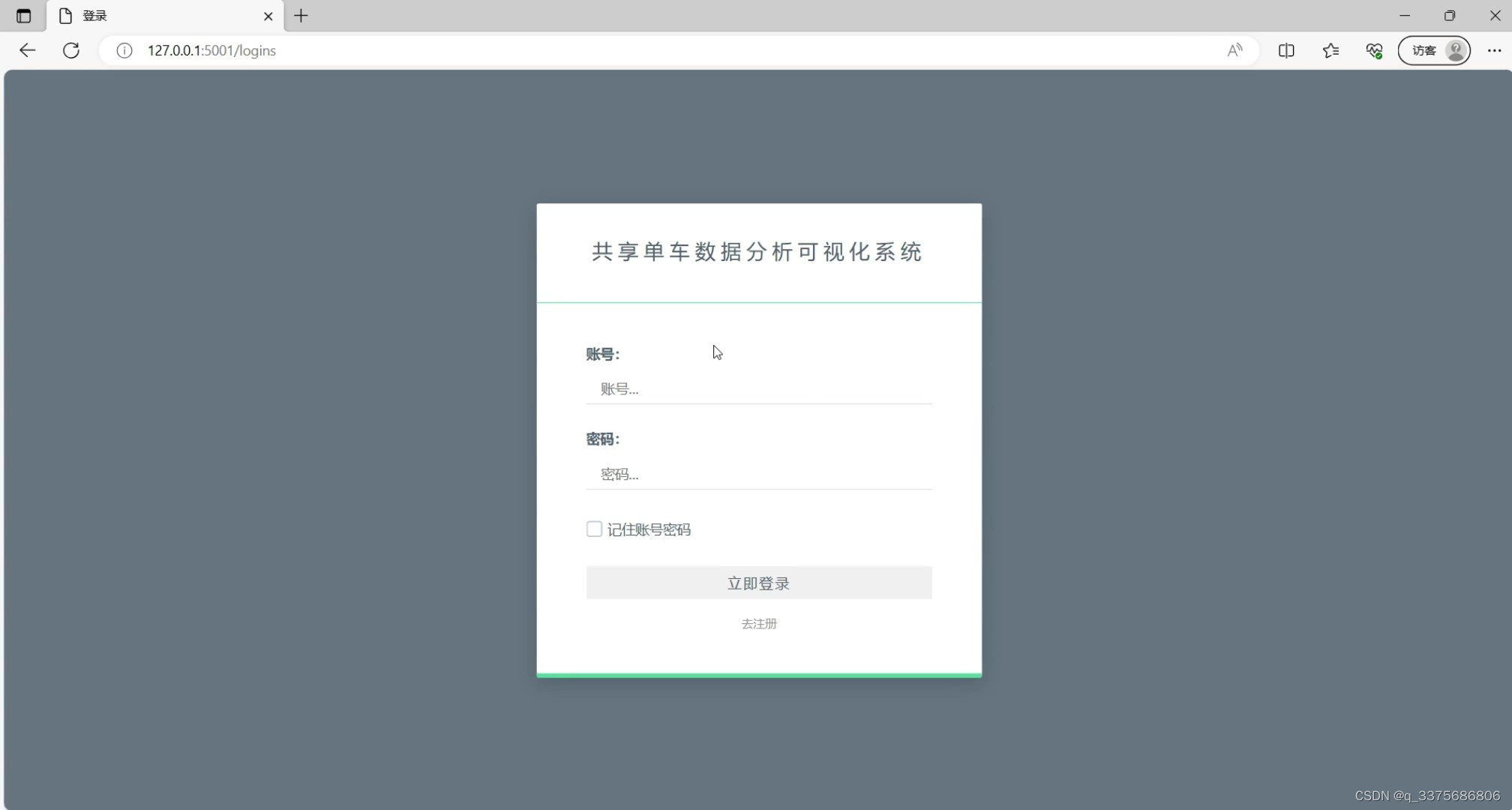This screenshot has height=810, width=1512.
Task: Open split screen view
Action: tap(1287, 50)
